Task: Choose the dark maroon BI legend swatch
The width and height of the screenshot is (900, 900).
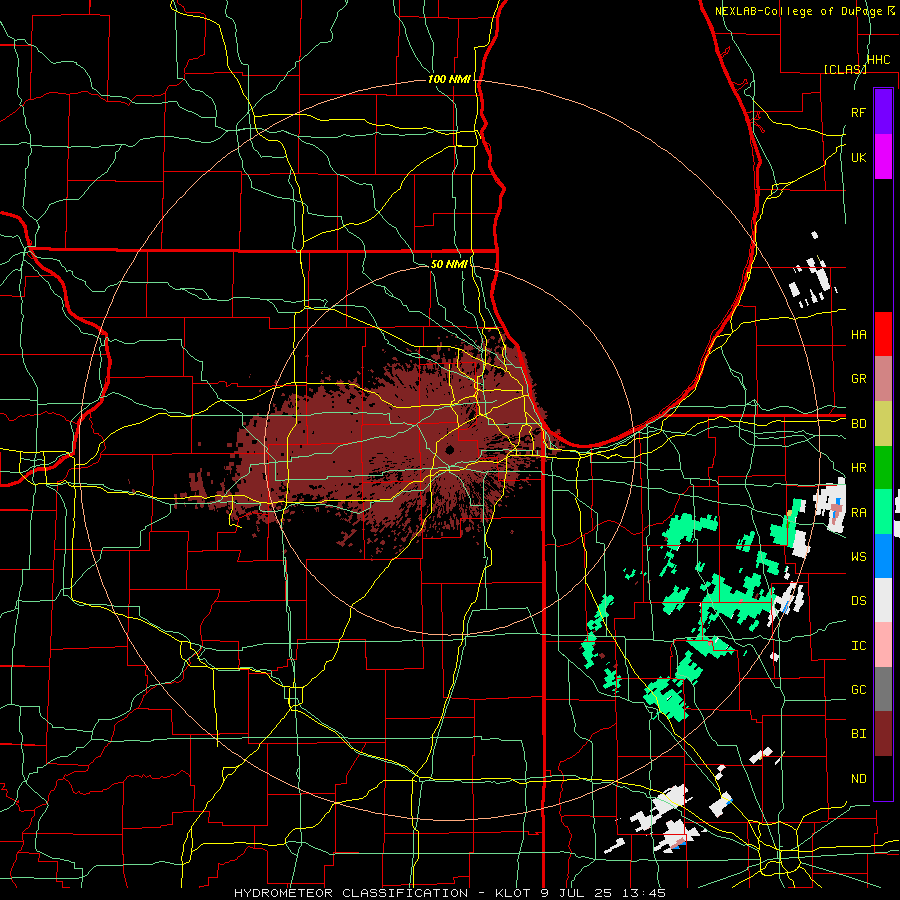Action: (883, 734)
